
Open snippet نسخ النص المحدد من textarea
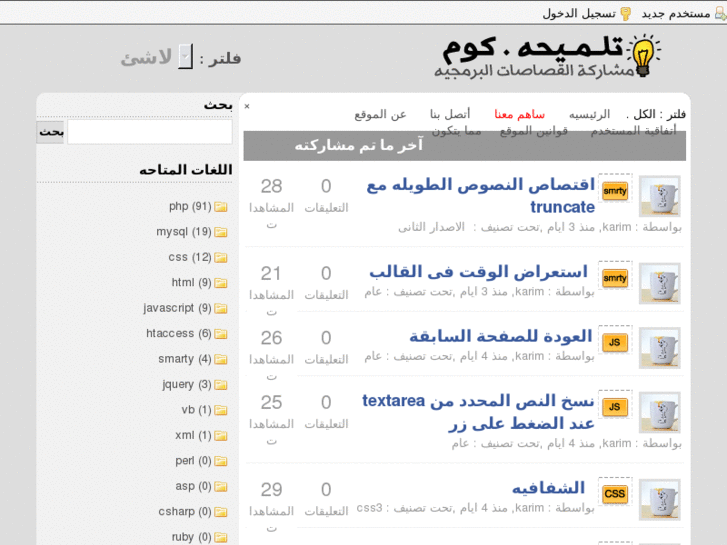(478, 412)
